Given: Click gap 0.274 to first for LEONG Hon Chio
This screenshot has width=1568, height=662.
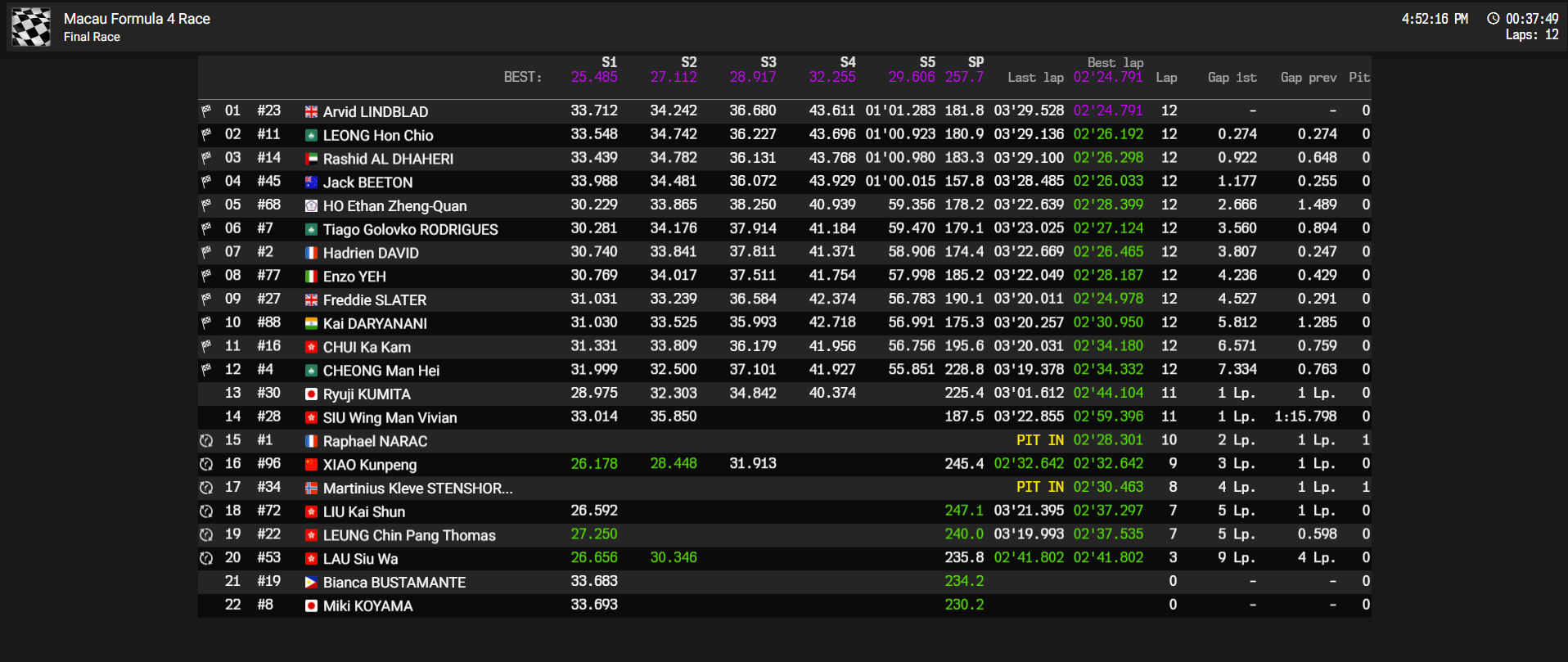Looking at the screenshot, I should tap(1237, 134).
